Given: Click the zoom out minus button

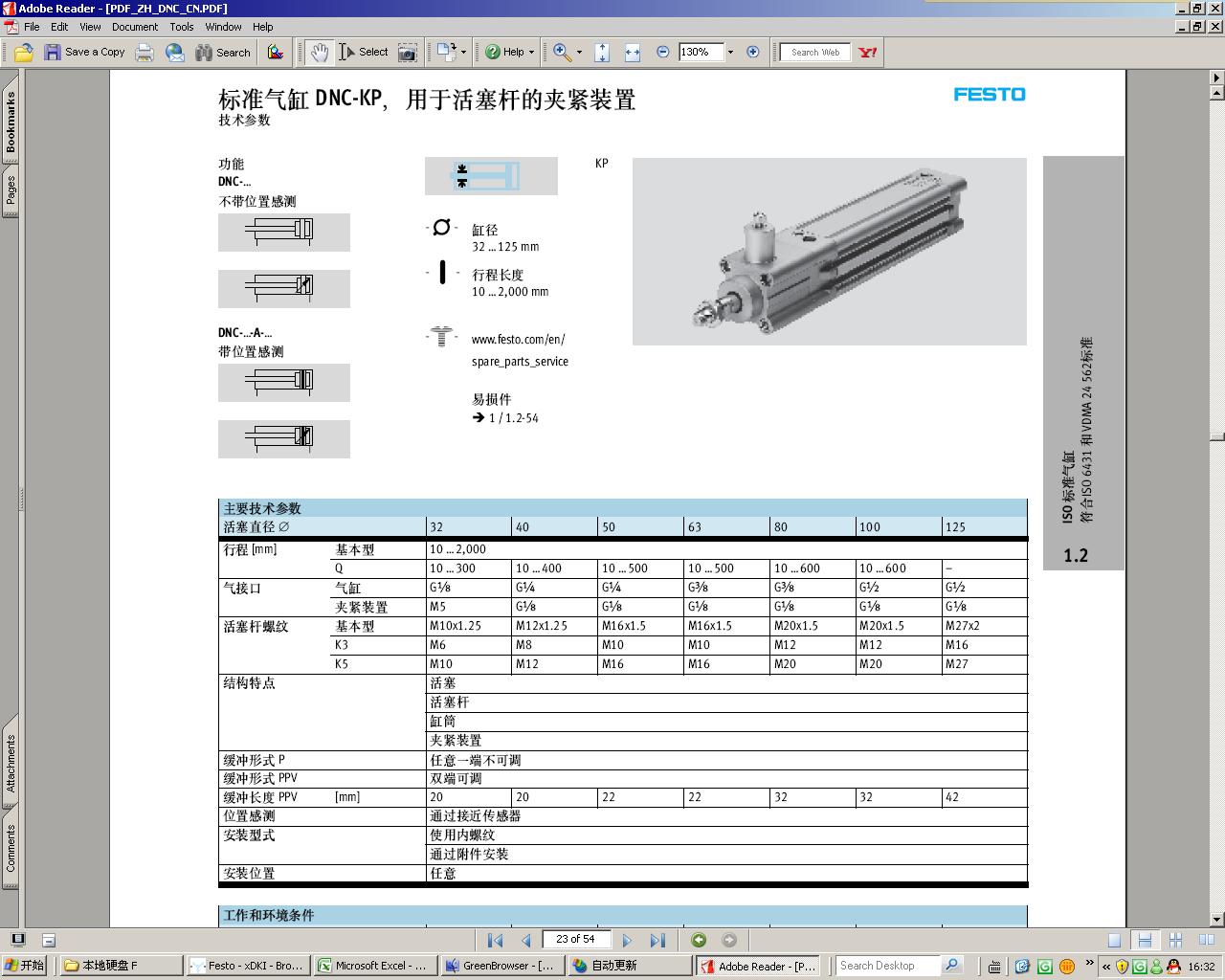Looking at the screenshot, I should pos(662,53).
